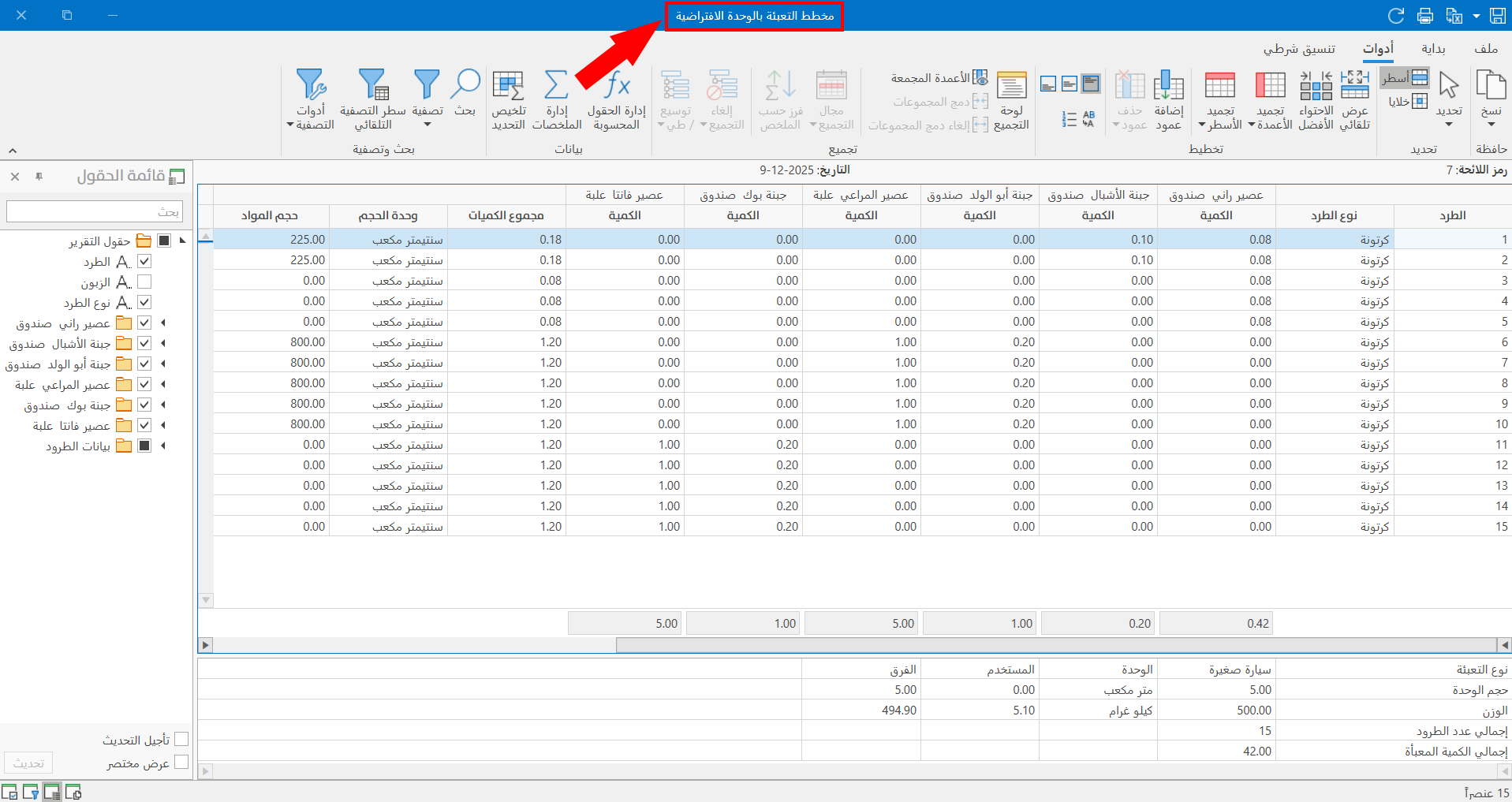Switch to the بداية ribbon tab
Viewport: 1512px width, 802px height.
[x=1433, y=49]
